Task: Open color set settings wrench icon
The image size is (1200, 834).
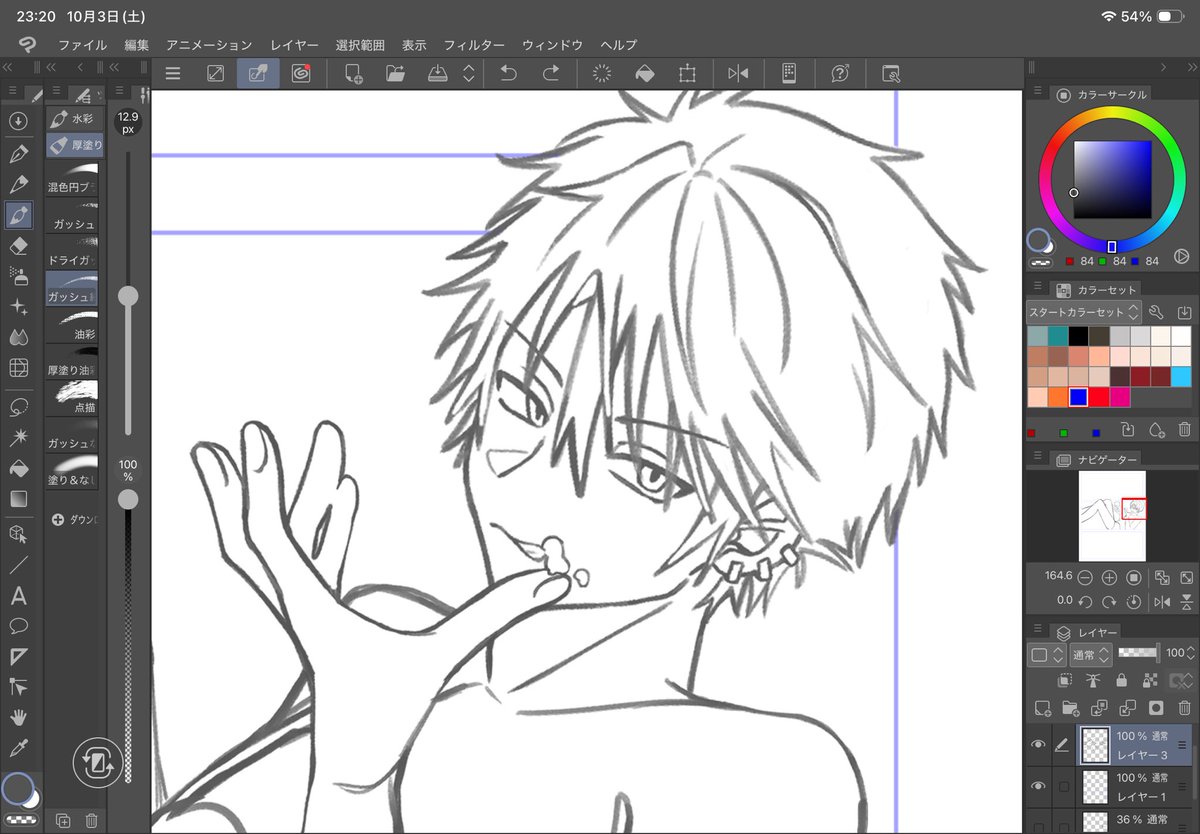Action: coord(1157,312)
